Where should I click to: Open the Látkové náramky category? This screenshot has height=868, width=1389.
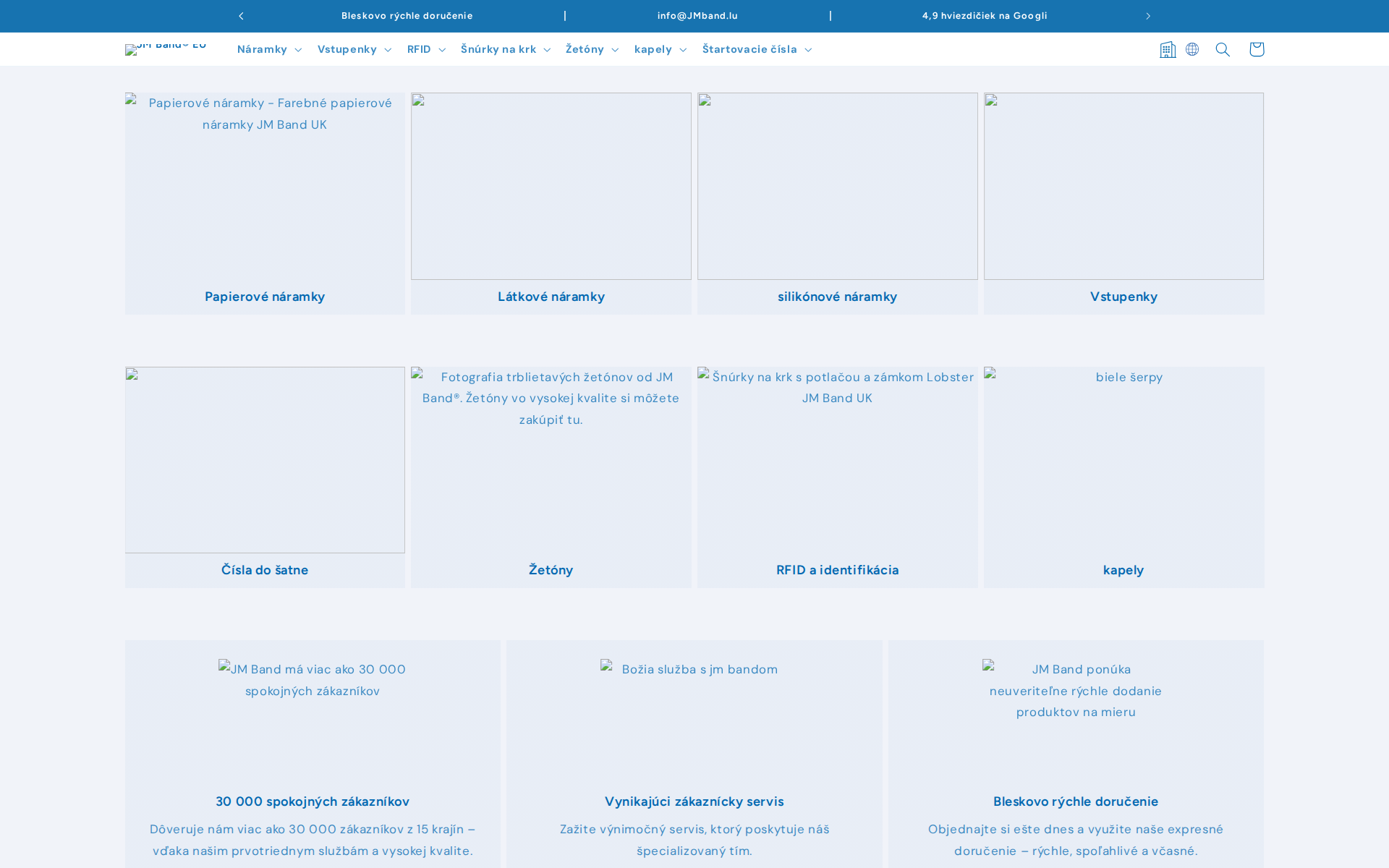[551, 297]
